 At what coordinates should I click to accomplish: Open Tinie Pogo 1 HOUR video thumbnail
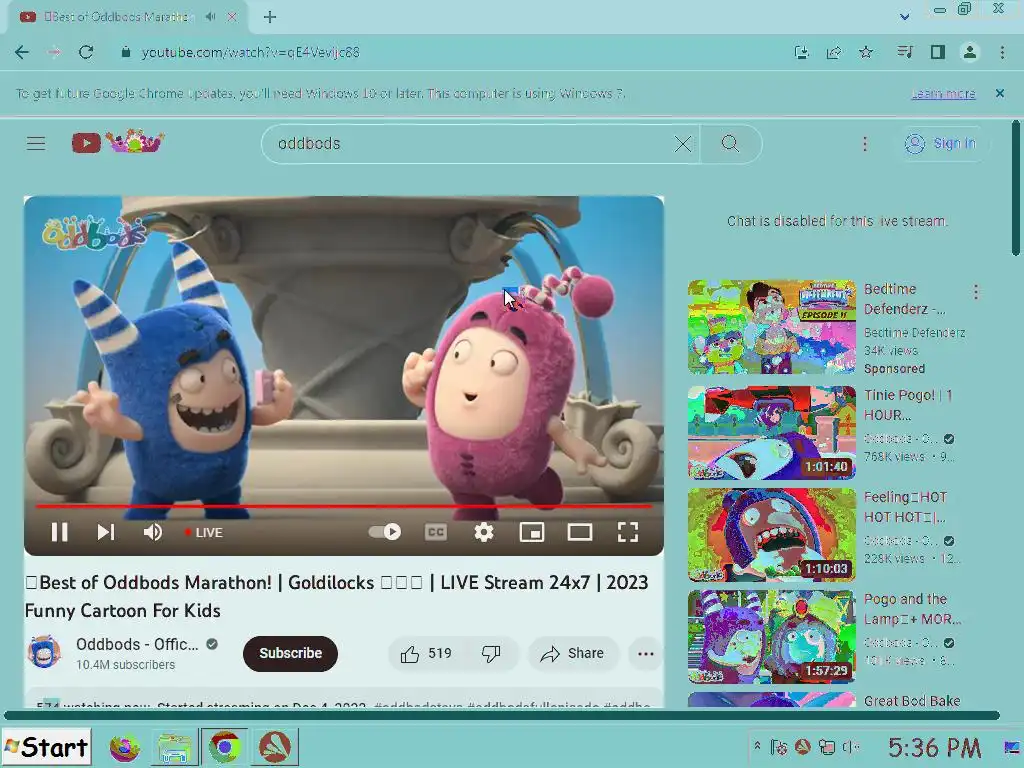[771, 432]
